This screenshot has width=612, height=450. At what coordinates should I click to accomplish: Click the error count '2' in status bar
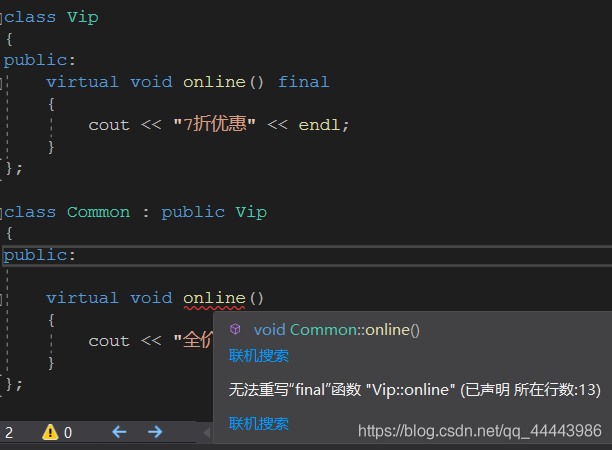click(9, 432)
